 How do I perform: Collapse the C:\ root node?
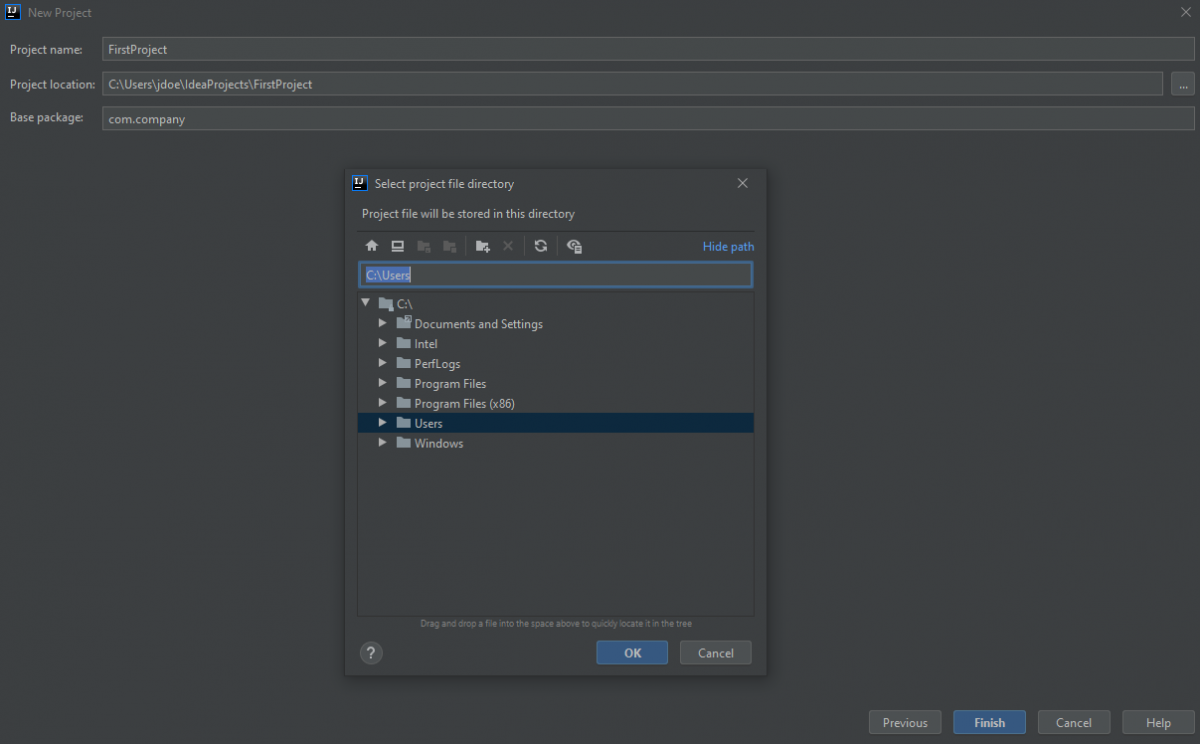tap(366, 302)
